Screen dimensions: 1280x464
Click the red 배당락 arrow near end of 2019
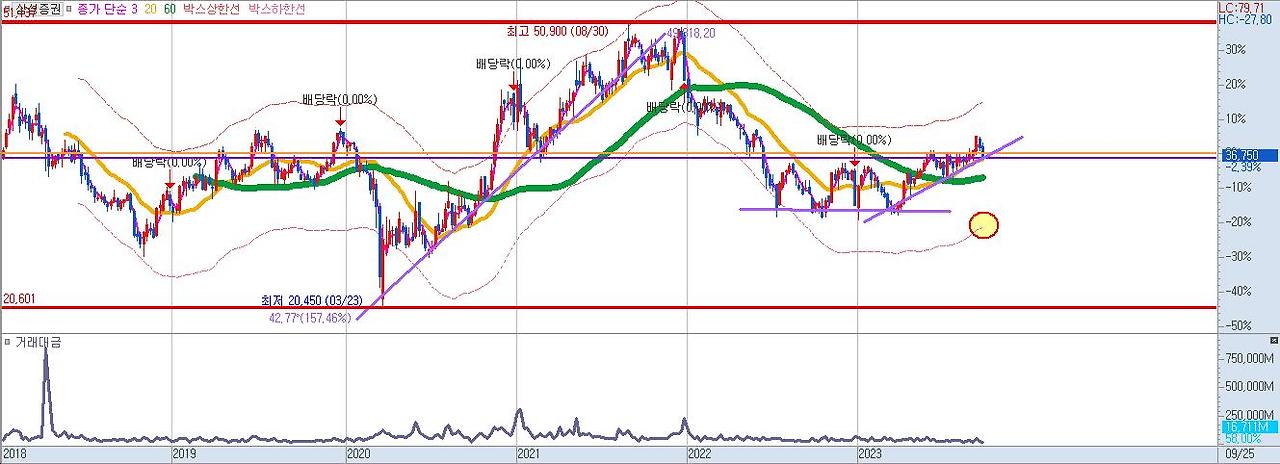(340, 122)
